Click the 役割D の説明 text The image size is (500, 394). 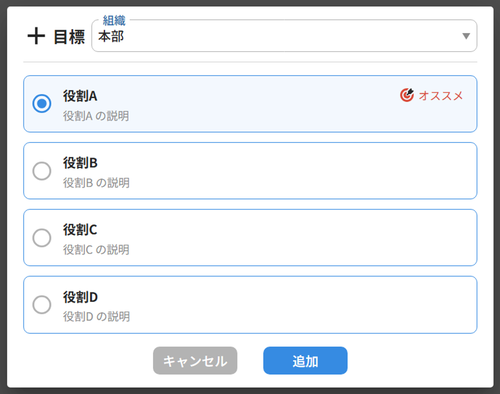click(x=96, y=316)
